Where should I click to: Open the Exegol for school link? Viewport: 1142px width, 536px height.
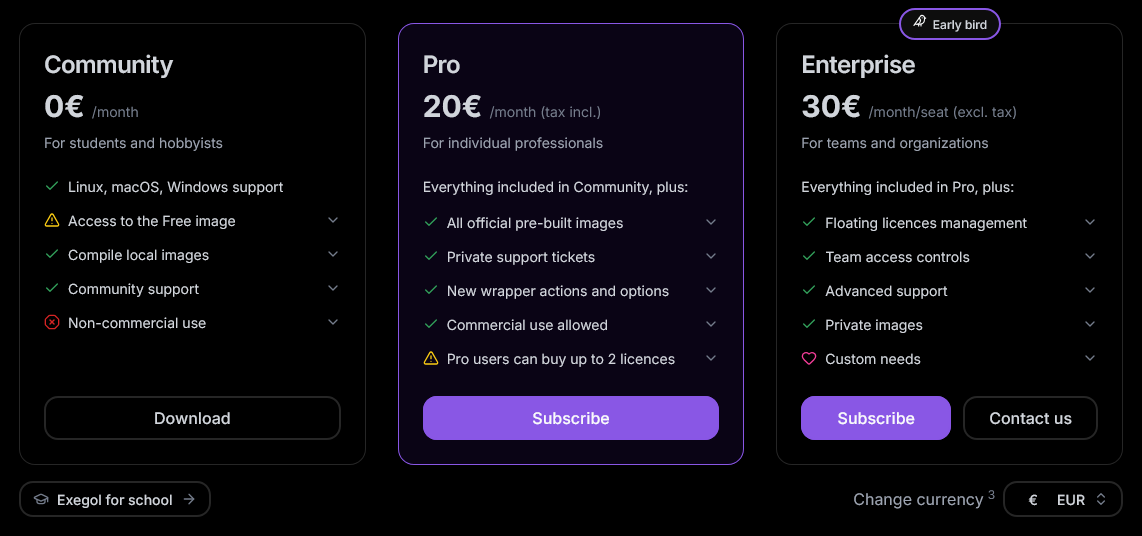115,500
